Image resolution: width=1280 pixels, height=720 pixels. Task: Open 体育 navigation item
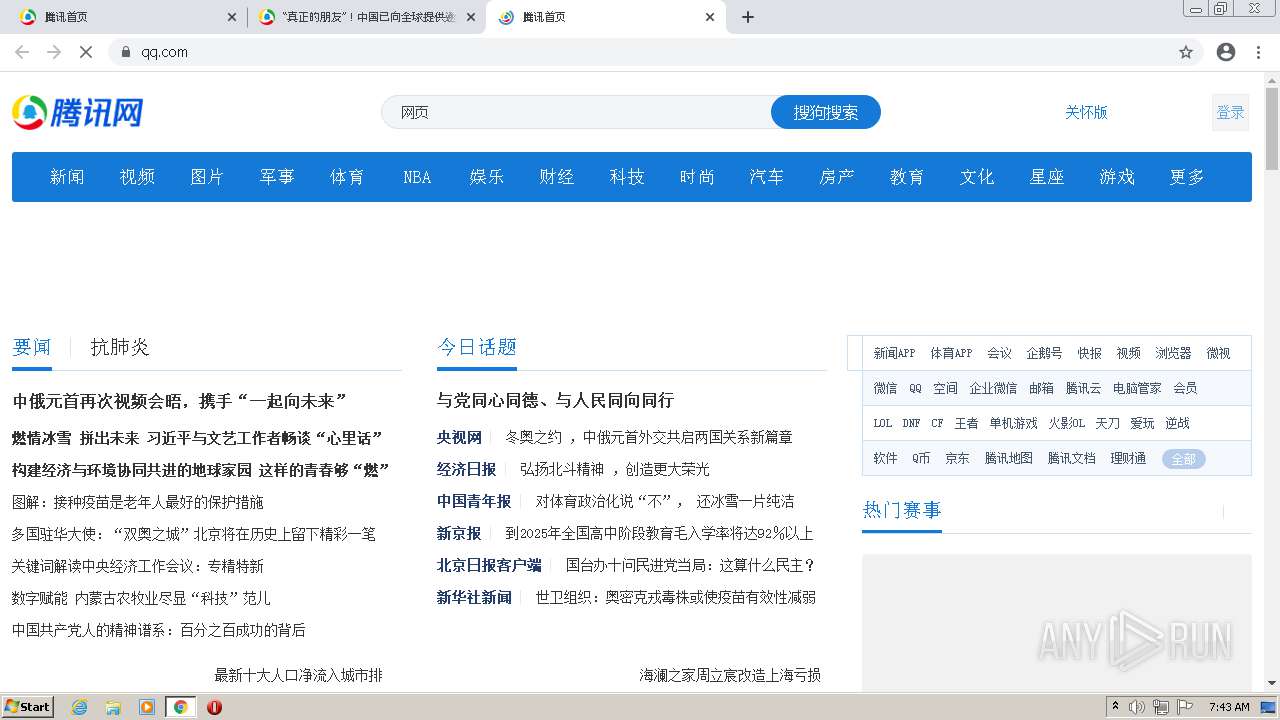[347, 177]
